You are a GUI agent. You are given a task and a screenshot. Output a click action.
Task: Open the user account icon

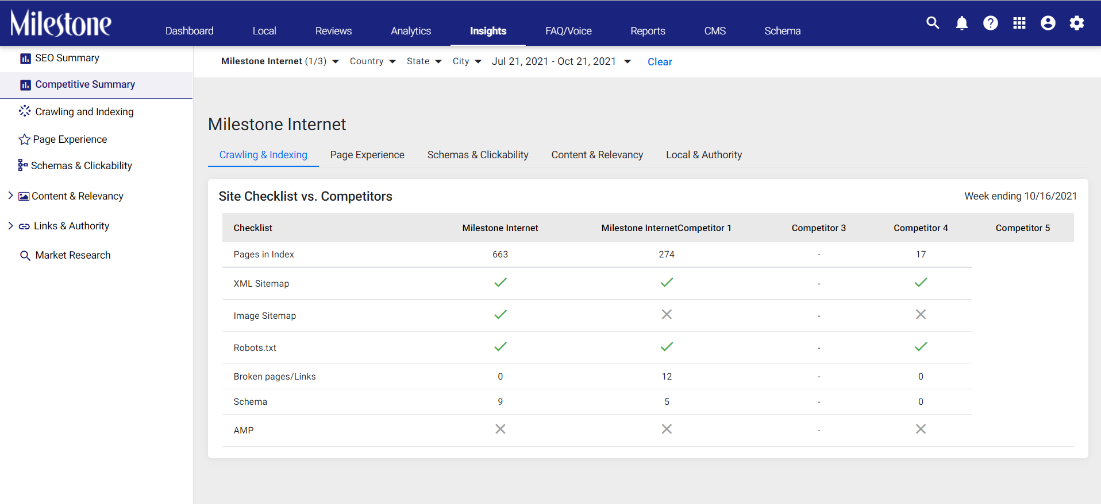(1048, 23)
